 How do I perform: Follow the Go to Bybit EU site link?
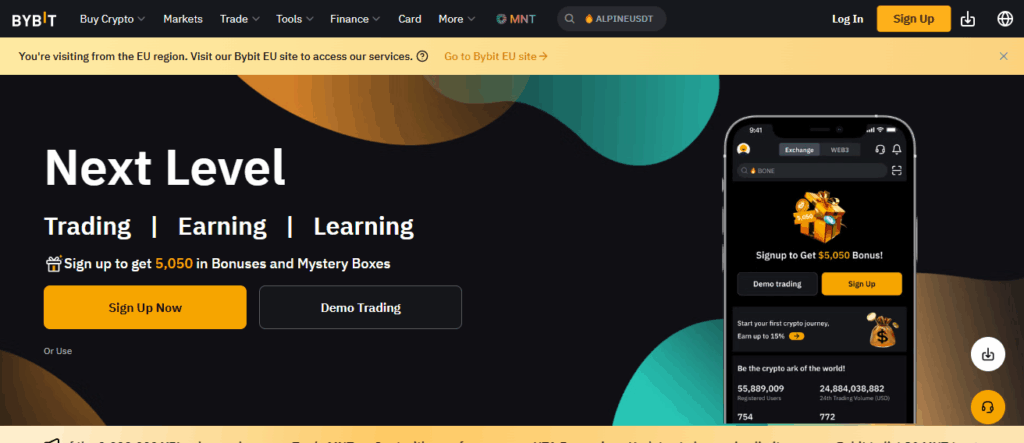[496, 56]
